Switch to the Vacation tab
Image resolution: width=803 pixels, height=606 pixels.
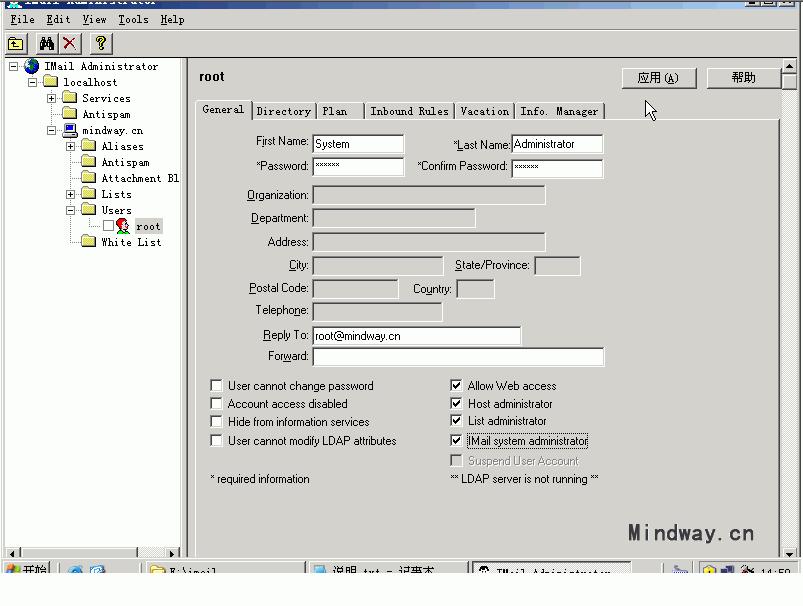coord(484,111)
